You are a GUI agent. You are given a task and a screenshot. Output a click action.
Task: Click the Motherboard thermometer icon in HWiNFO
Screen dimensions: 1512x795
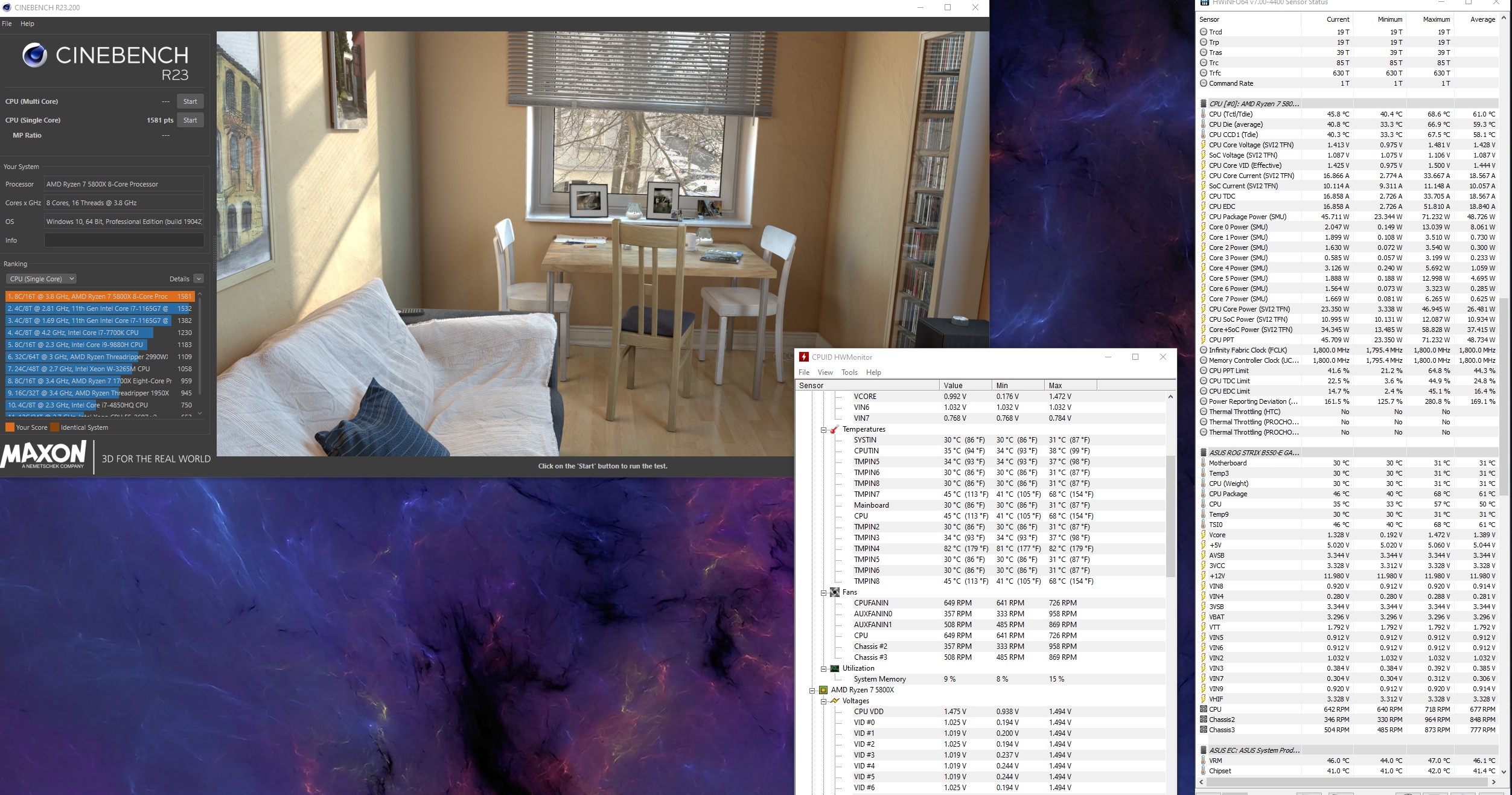tap(1204, 463)
